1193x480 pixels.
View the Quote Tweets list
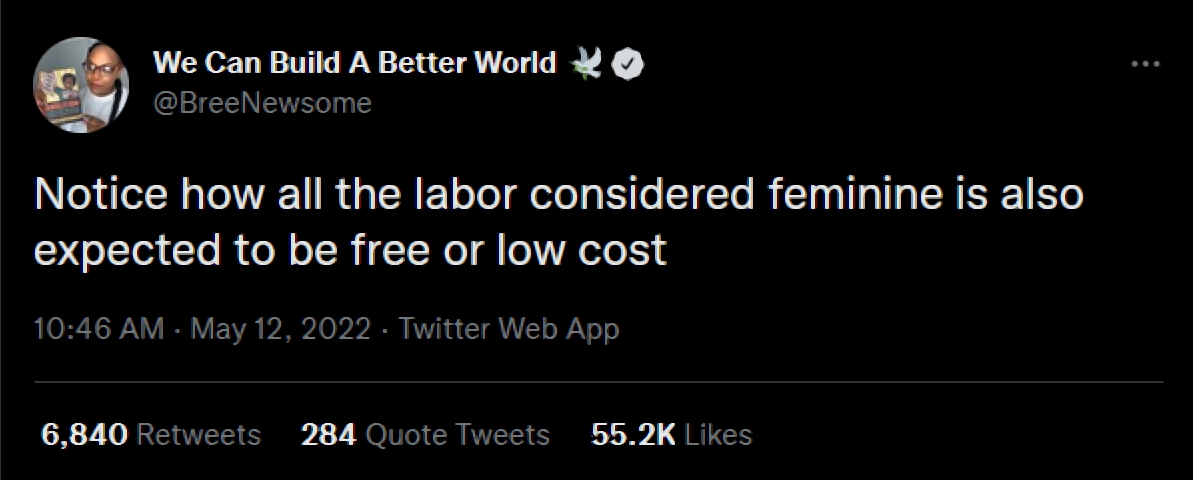click(458, 435)
